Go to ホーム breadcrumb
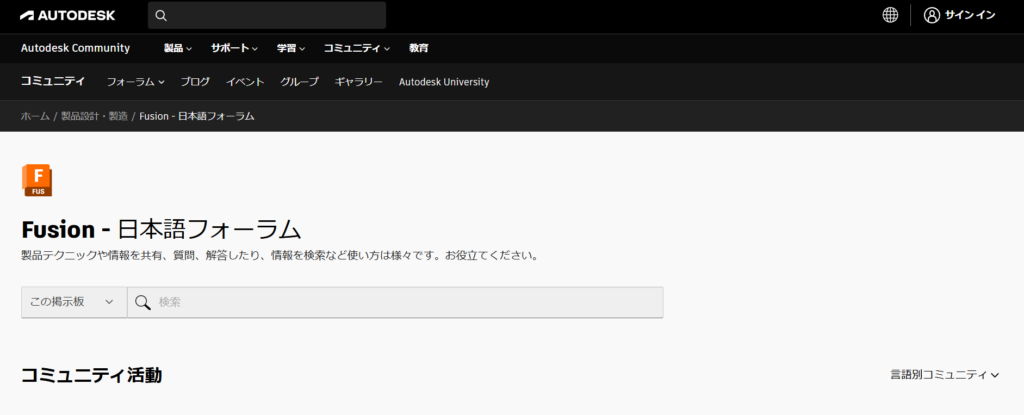Image resolution: width=1024 pixels, height=415 pixels. click(x=35, y=116)
